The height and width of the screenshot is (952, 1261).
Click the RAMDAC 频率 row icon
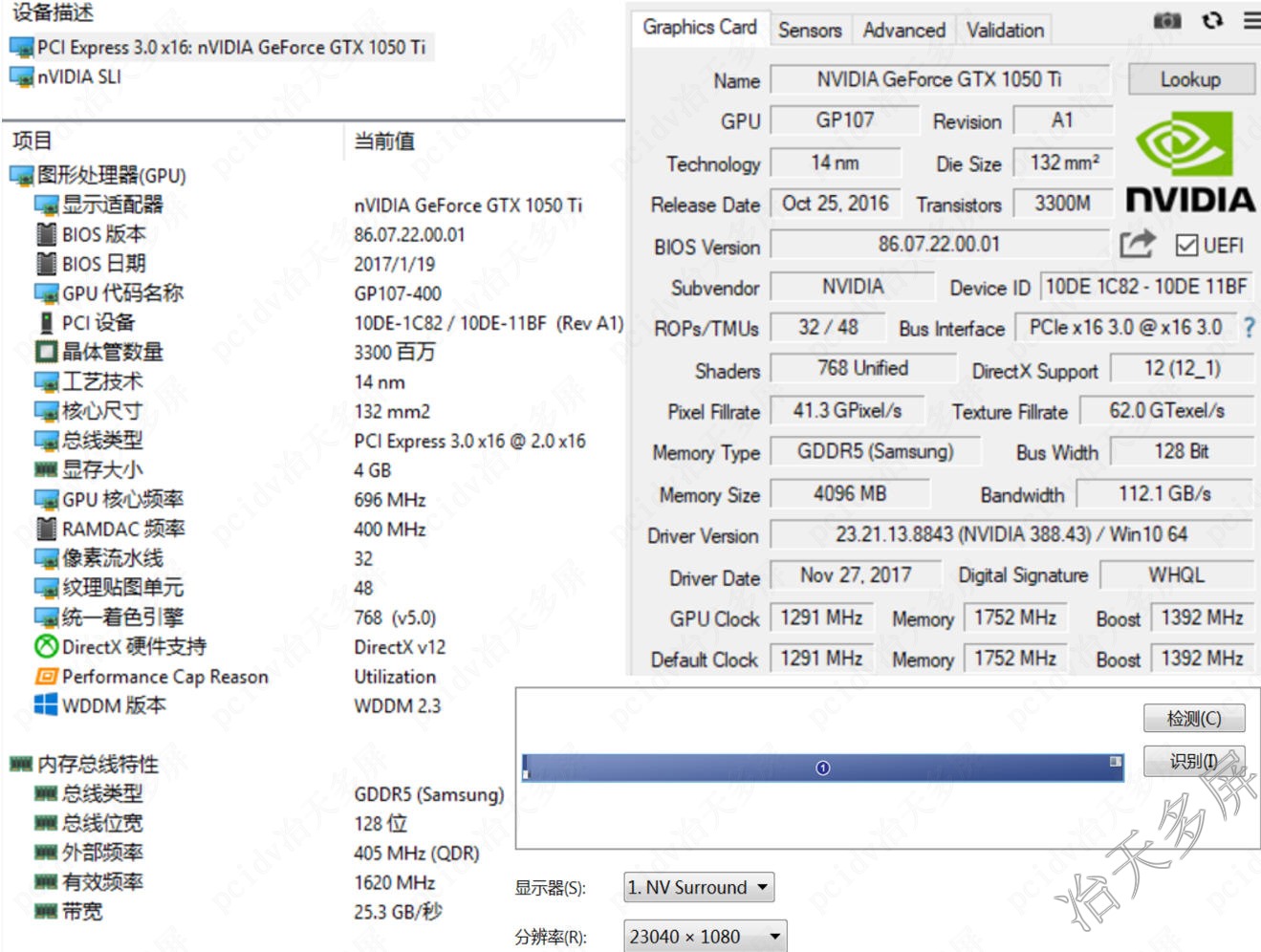(46, 529)
